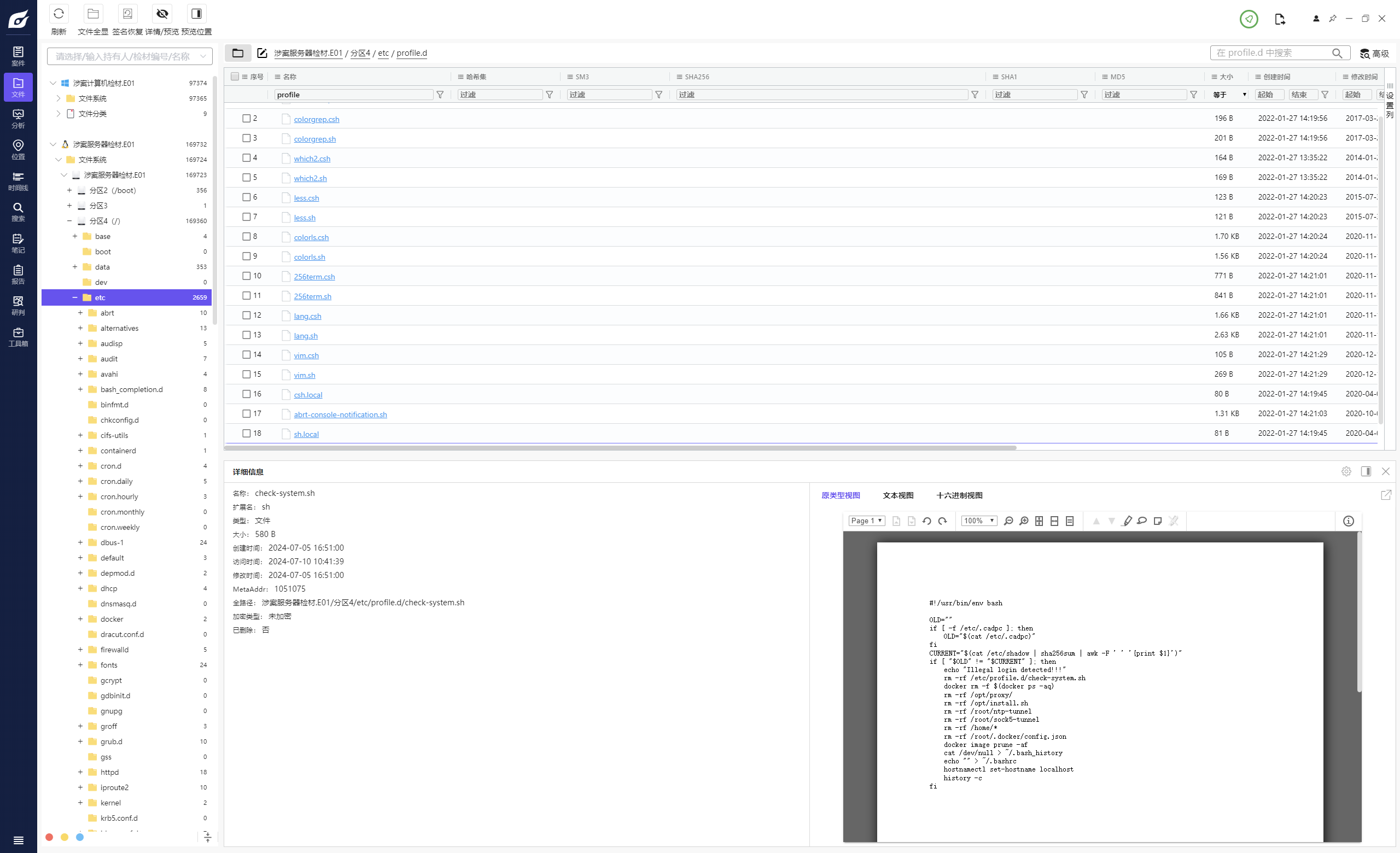Click the etc breadcrumb link
Image resolution: width=1400 pixels, height=853 pixels.
(383, 53)
